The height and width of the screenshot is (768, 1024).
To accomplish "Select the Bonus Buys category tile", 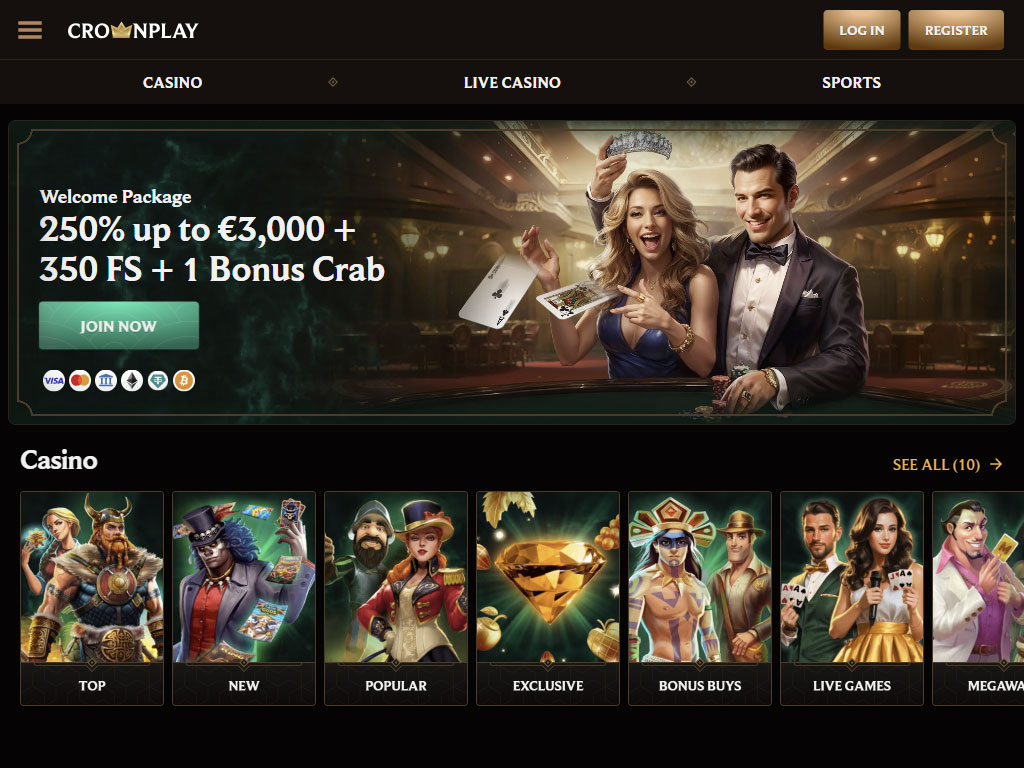I will click(x=700, y=598).
